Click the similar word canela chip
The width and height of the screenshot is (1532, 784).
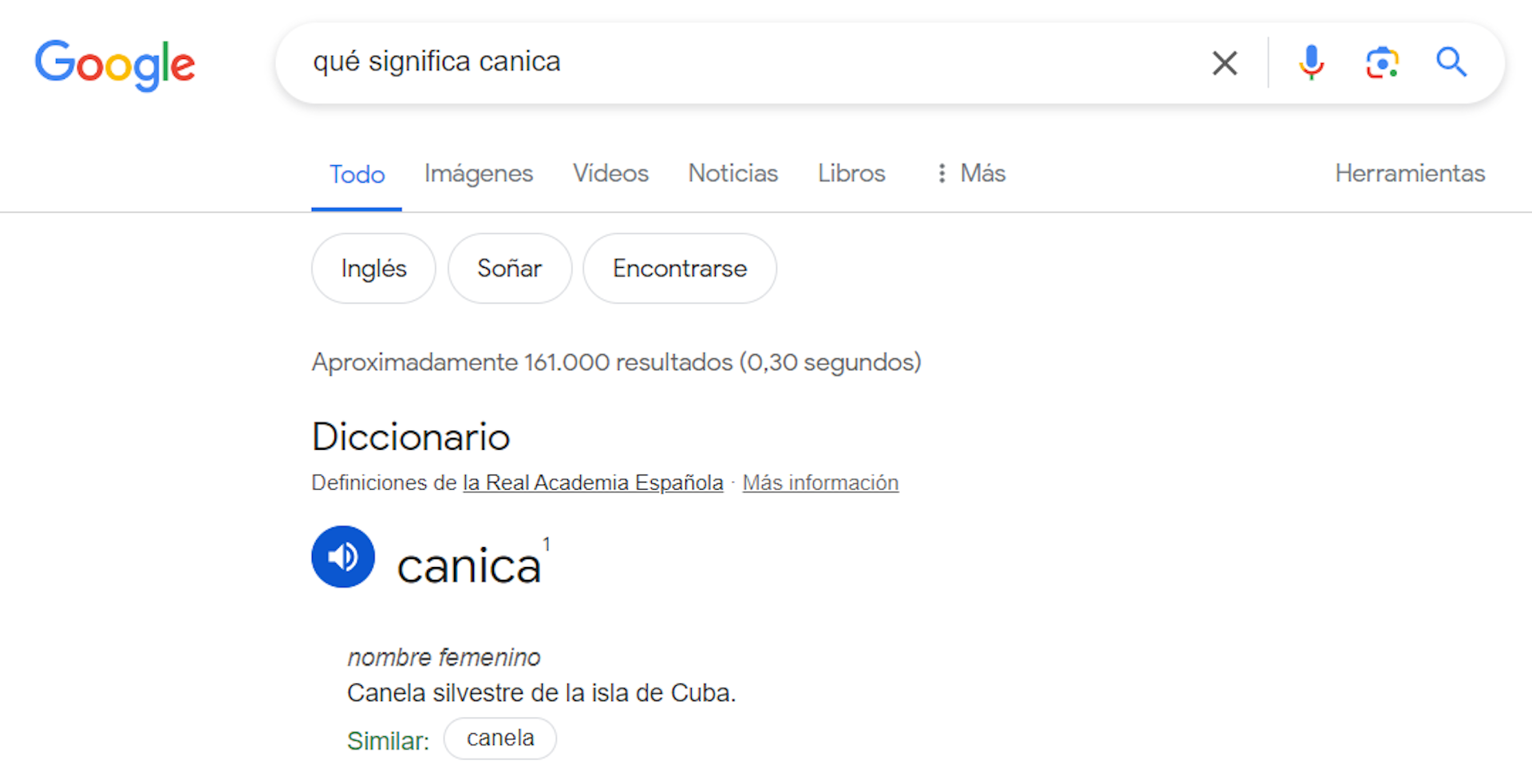coord(500,739)
